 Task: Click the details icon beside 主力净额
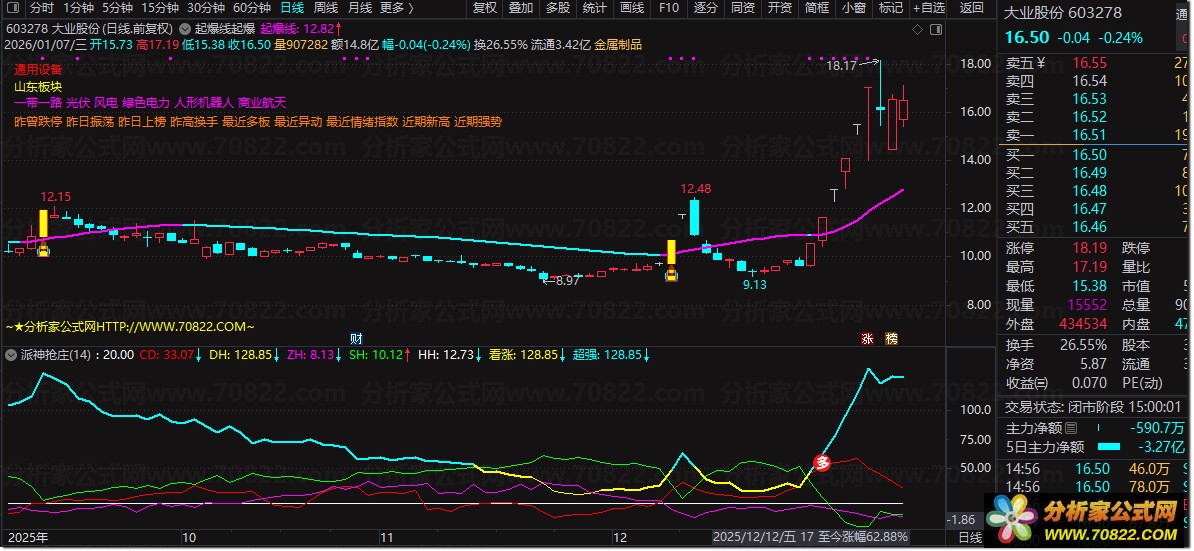click(x=1072, y=428)
